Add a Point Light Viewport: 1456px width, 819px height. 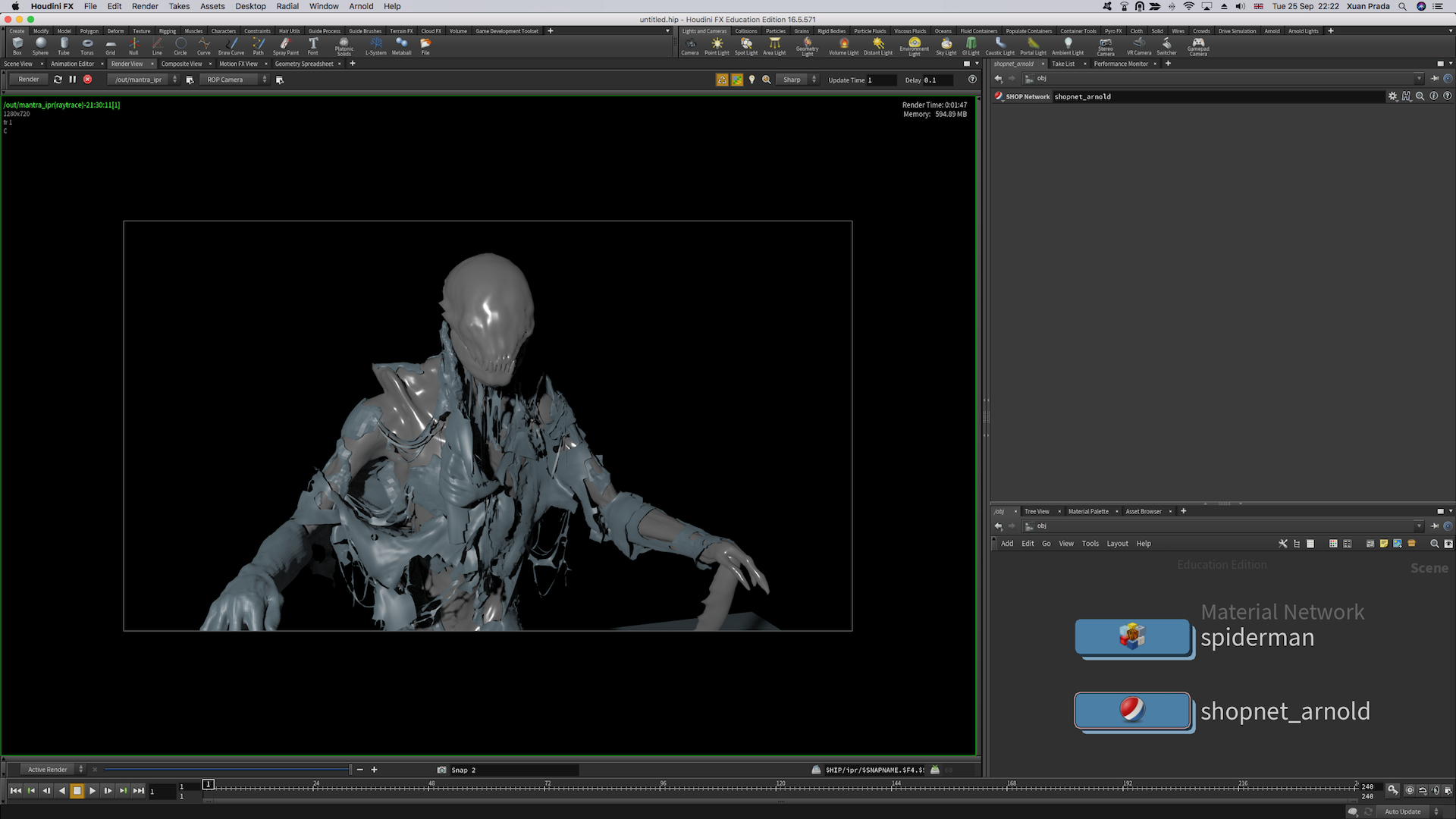[717, 46]
